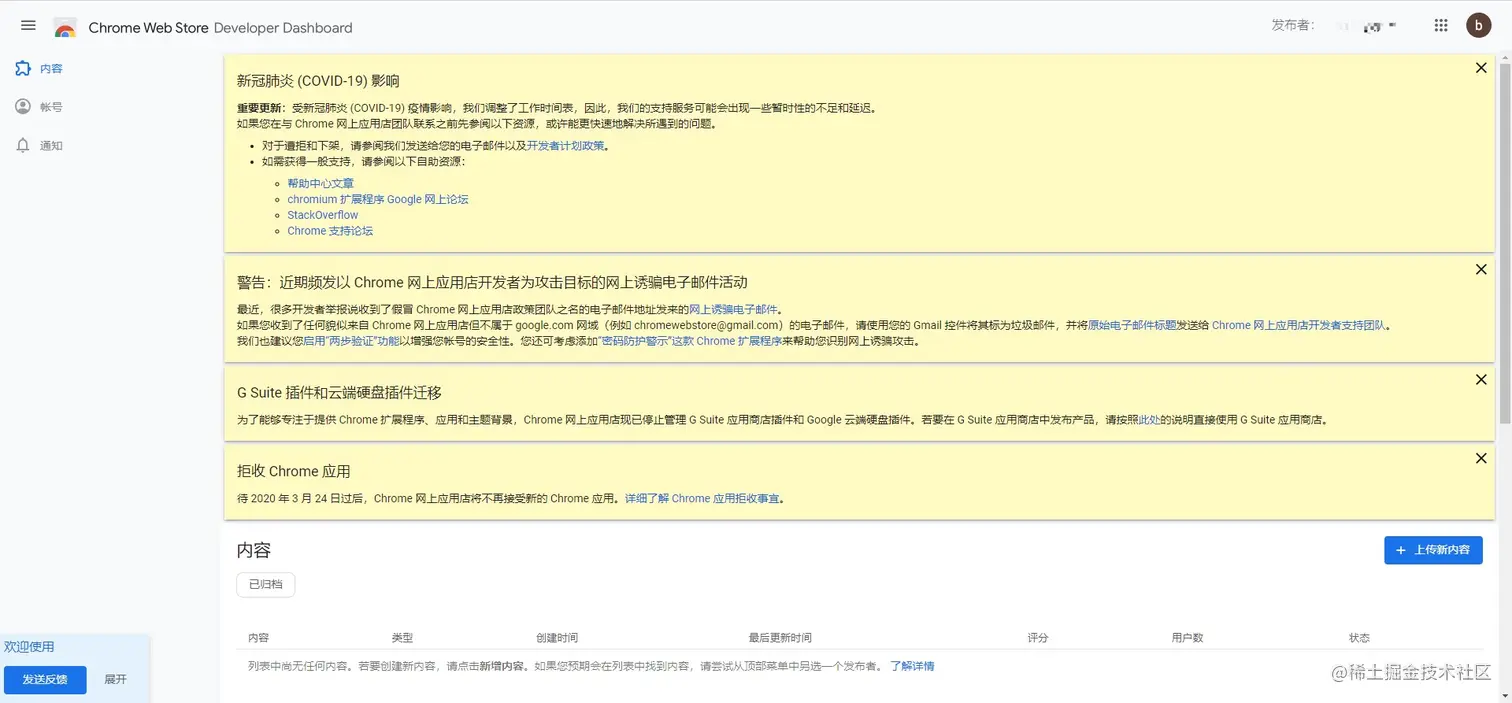The height and width of the screenshot is (703, 1512).
Task: Open the account avatar 'b'
Action: [x=1479, y=26]
